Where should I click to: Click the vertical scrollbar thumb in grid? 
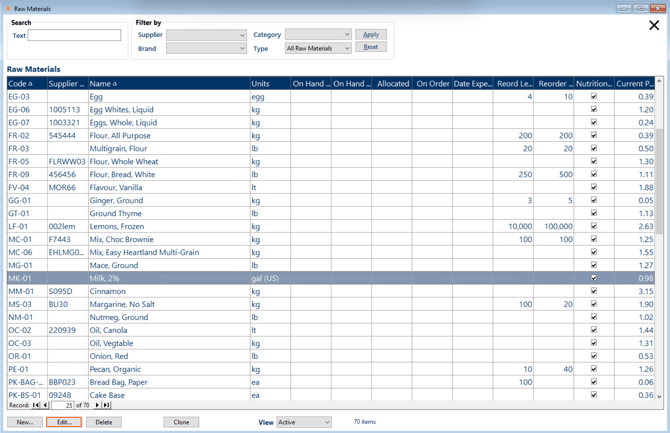point(659,181)
